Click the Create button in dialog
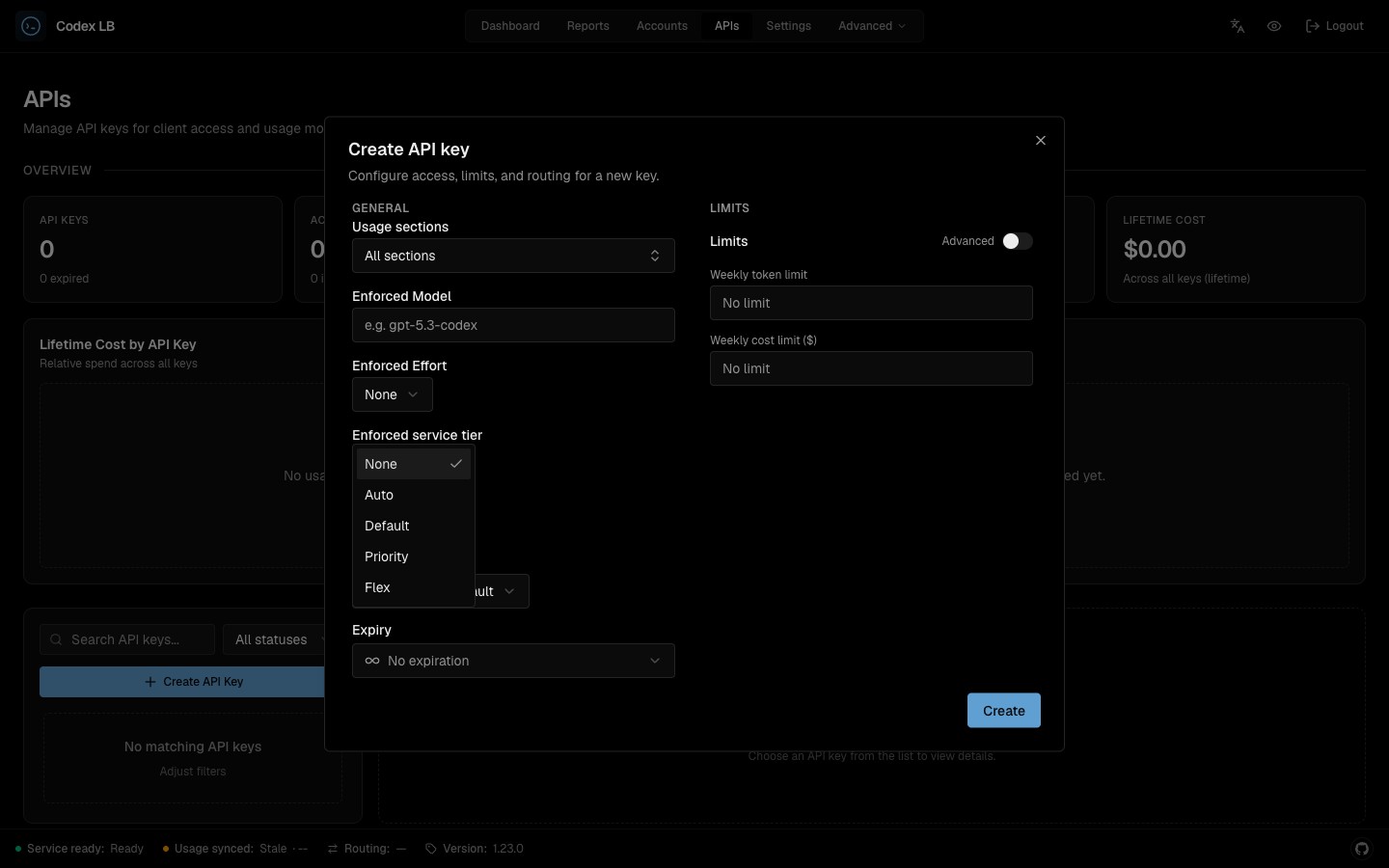This screenshot has height=868, width=1389. (1004, 711)
